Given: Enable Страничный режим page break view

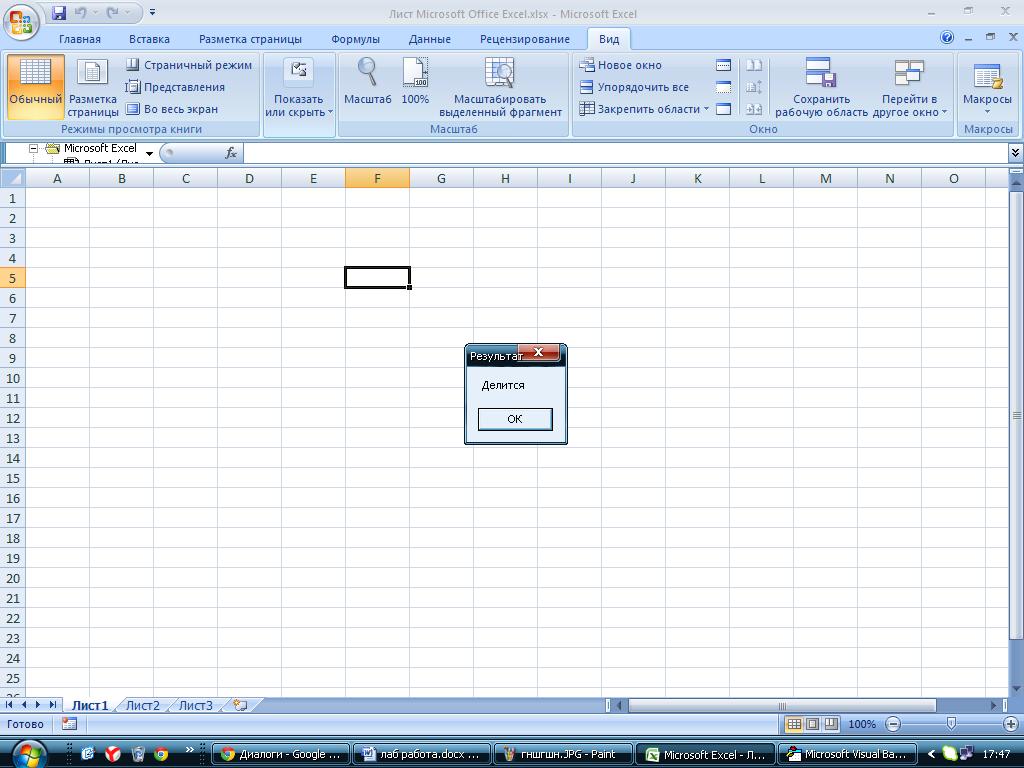Looking at the screenshot, I should pos(189,65).
